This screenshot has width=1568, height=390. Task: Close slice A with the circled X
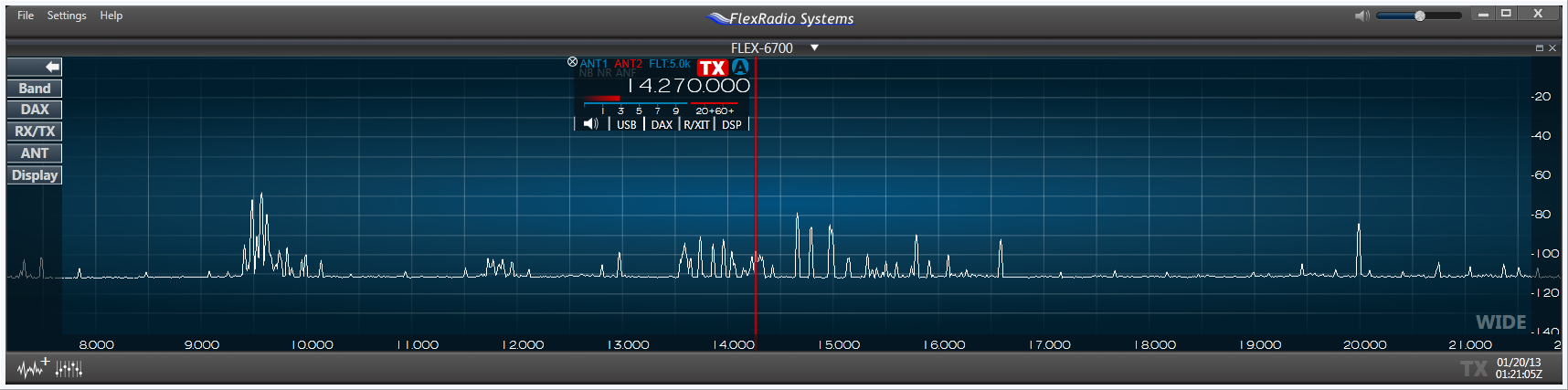coord(572,62)
